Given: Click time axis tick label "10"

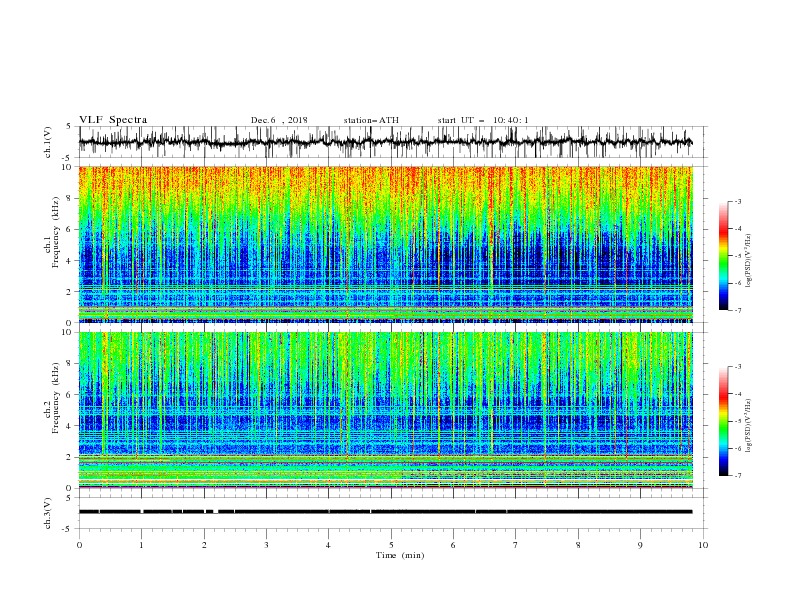Looking at the screenshot, I should (x=703, y=545).
